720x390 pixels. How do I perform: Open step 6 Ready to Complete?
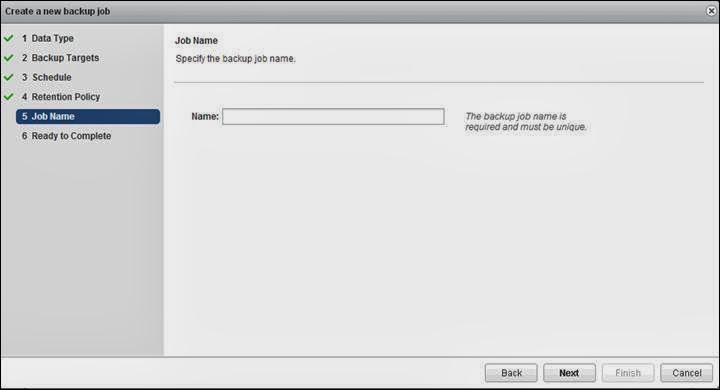point(66,136)
